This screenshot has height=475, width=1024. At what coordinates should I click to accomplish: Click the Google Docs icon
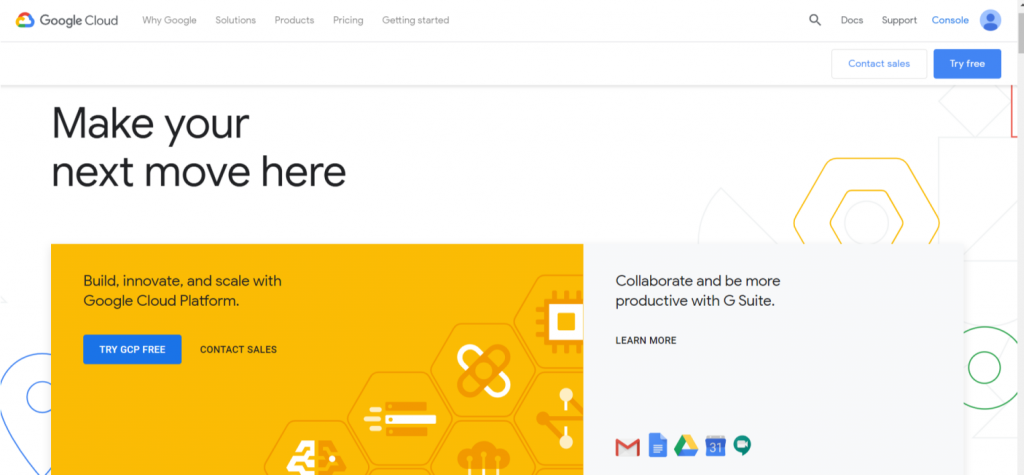pyautogui.click(x=658, y=445)
